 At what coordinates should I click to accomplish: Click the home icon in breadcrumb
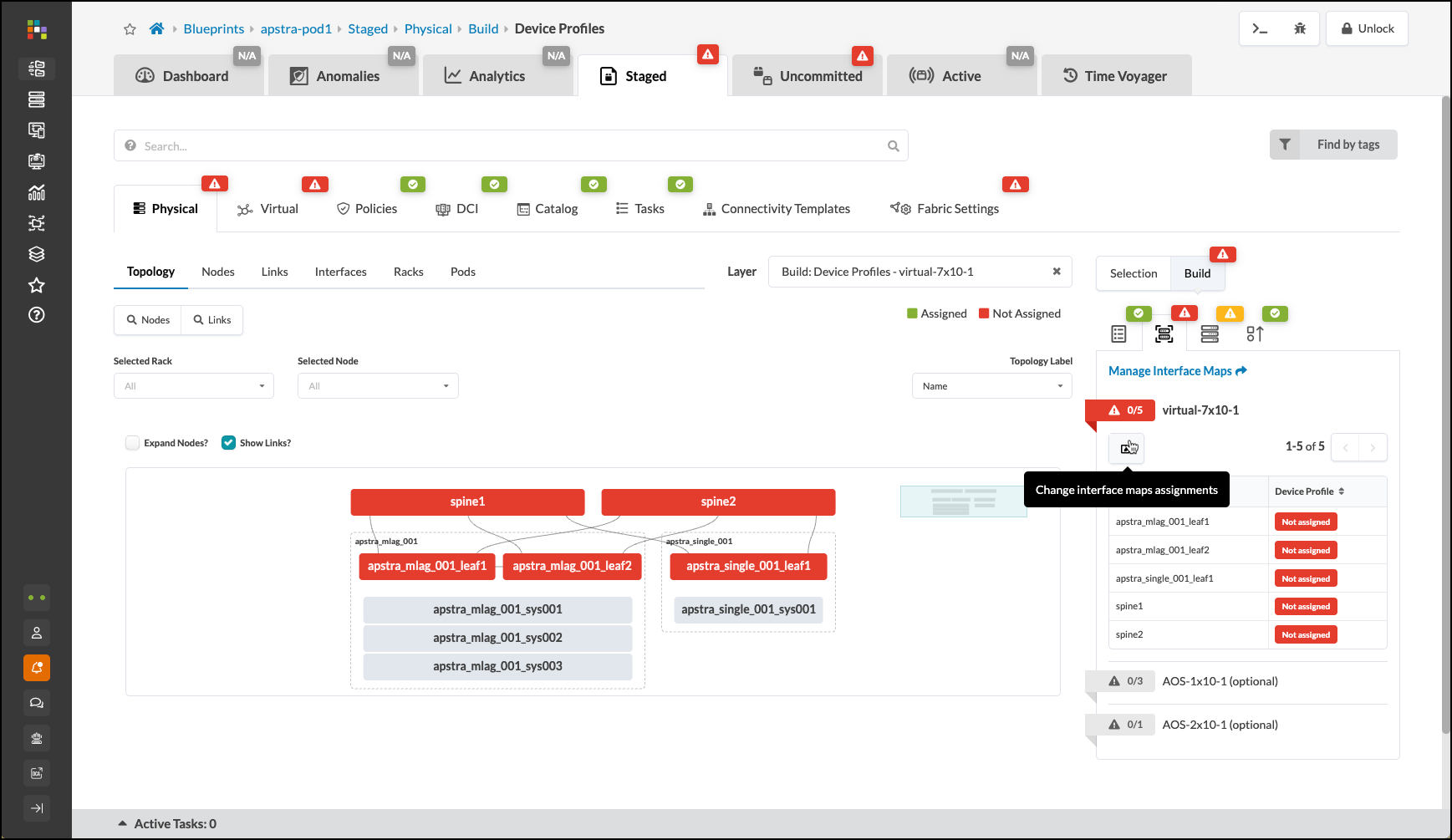pyautogui.click(x=156, y=29)
